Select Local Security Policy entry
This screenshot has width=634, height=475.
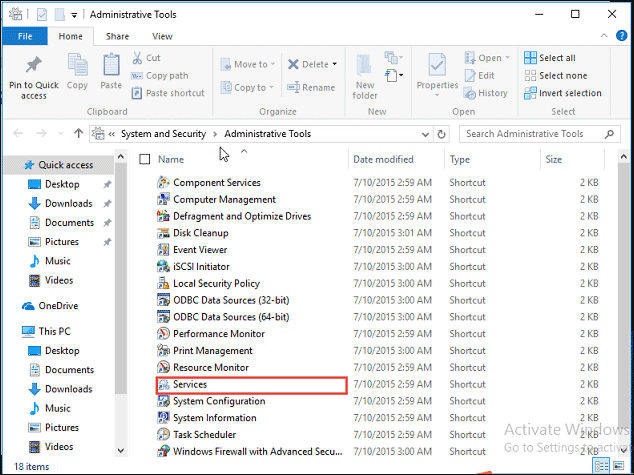pos(216,284)
